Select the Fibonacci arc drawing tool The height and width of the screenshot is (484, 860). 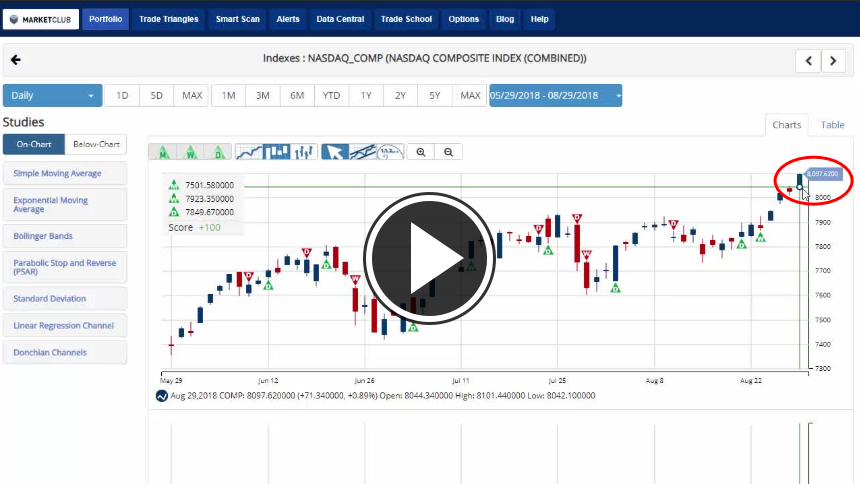(391, 152)
